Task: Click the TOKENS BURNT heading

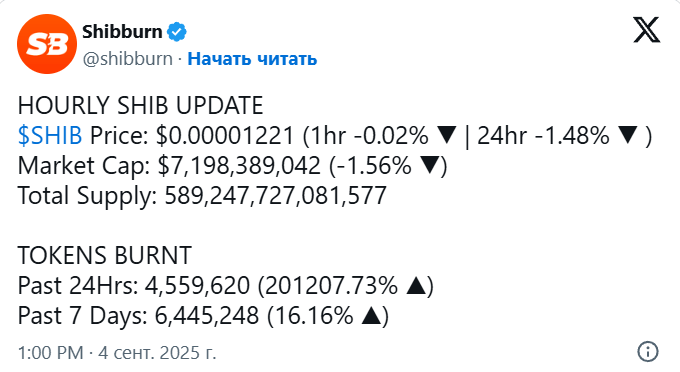Action: coord(105,255)
